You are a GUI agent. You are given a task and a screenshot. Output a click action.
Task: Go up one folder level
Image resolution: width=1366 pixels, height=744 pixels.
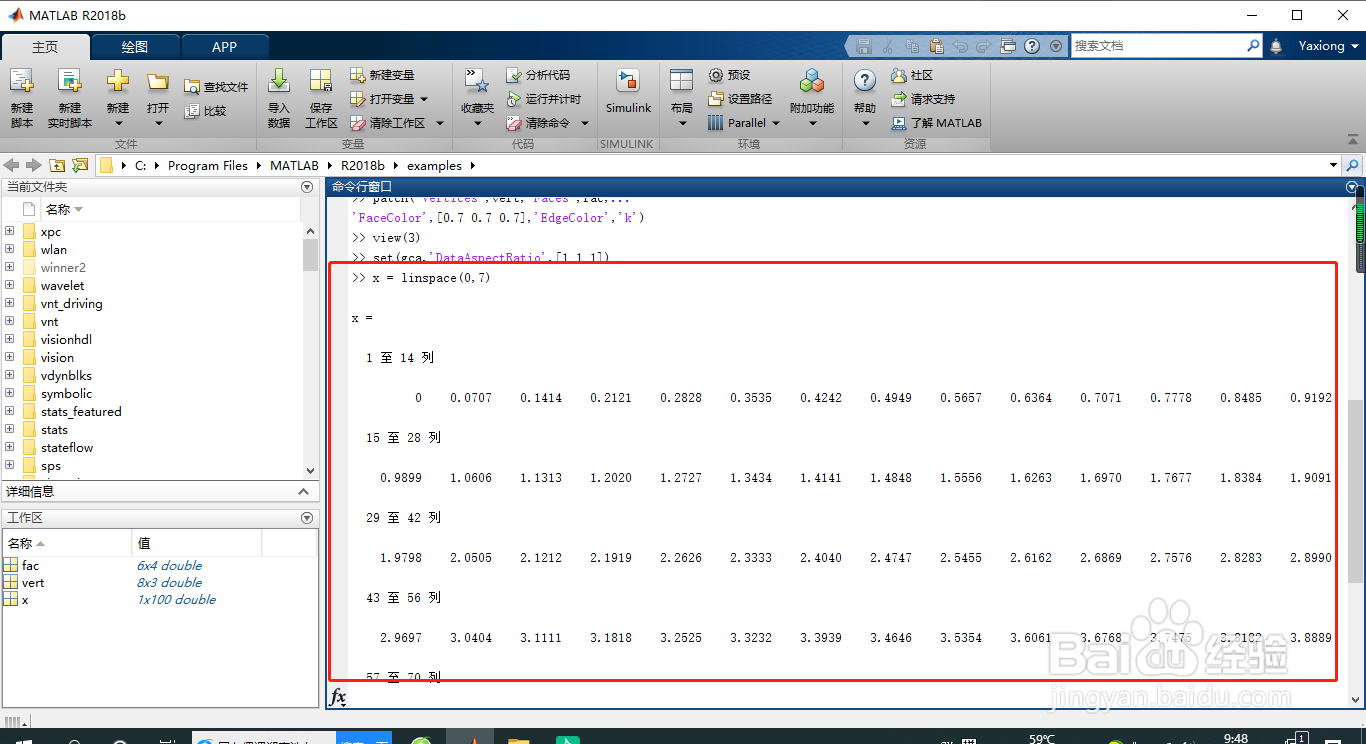(x=57, y=165)
